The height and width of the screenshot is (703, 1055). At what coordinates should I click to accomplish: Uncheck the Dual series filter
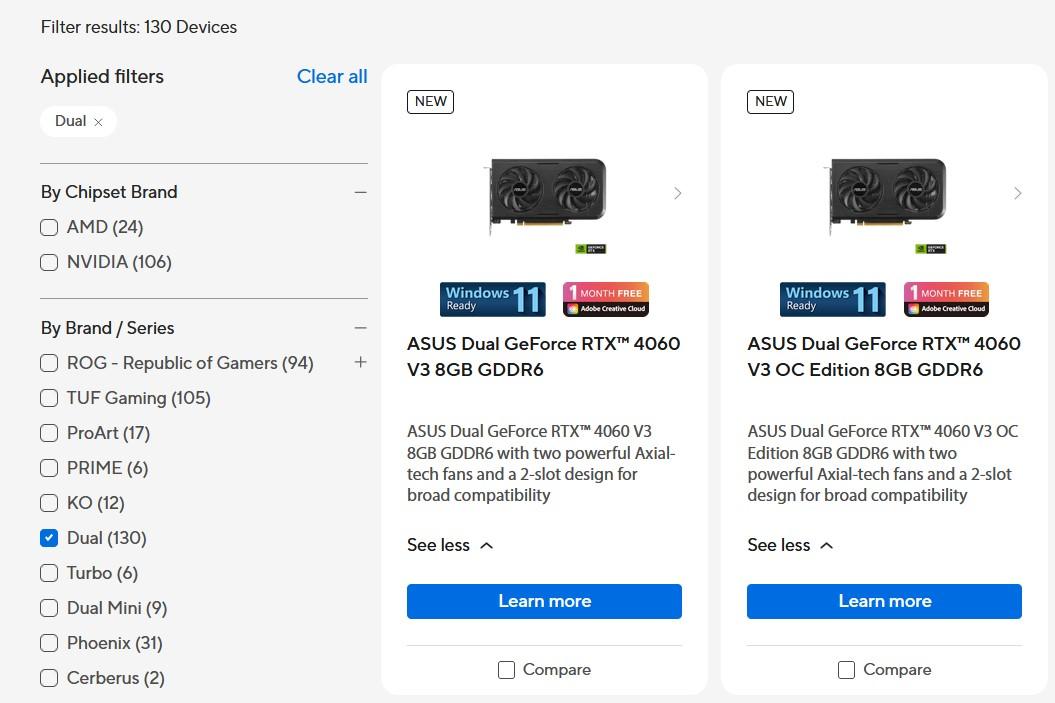click(49, 538)
